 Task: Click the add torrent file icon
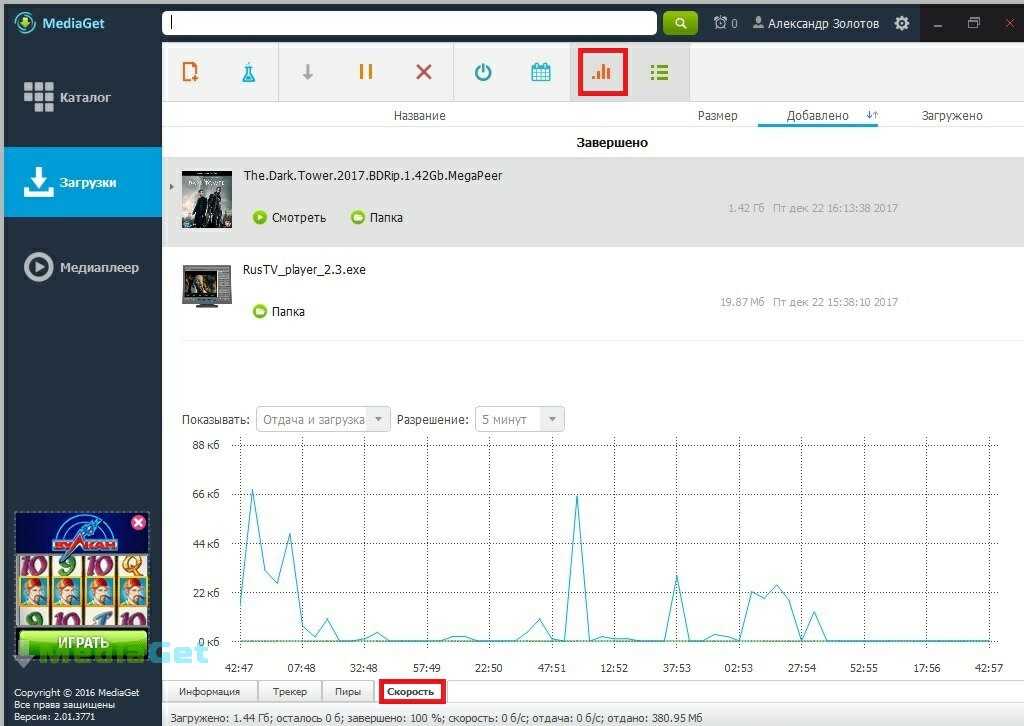191,72
